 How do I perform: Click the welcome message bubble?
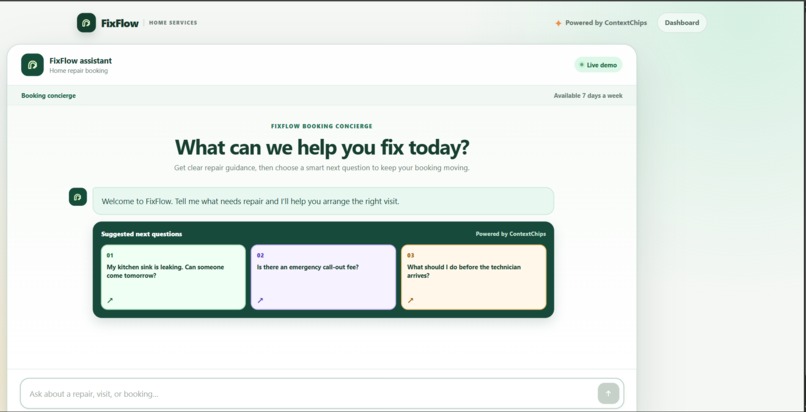[323, 201]
